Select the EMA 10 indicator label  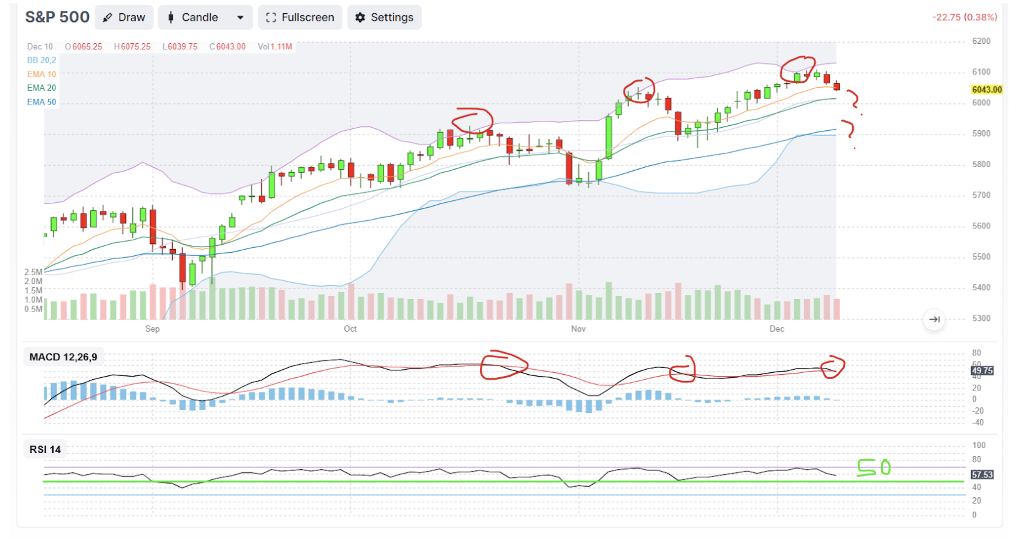[42, 74]
